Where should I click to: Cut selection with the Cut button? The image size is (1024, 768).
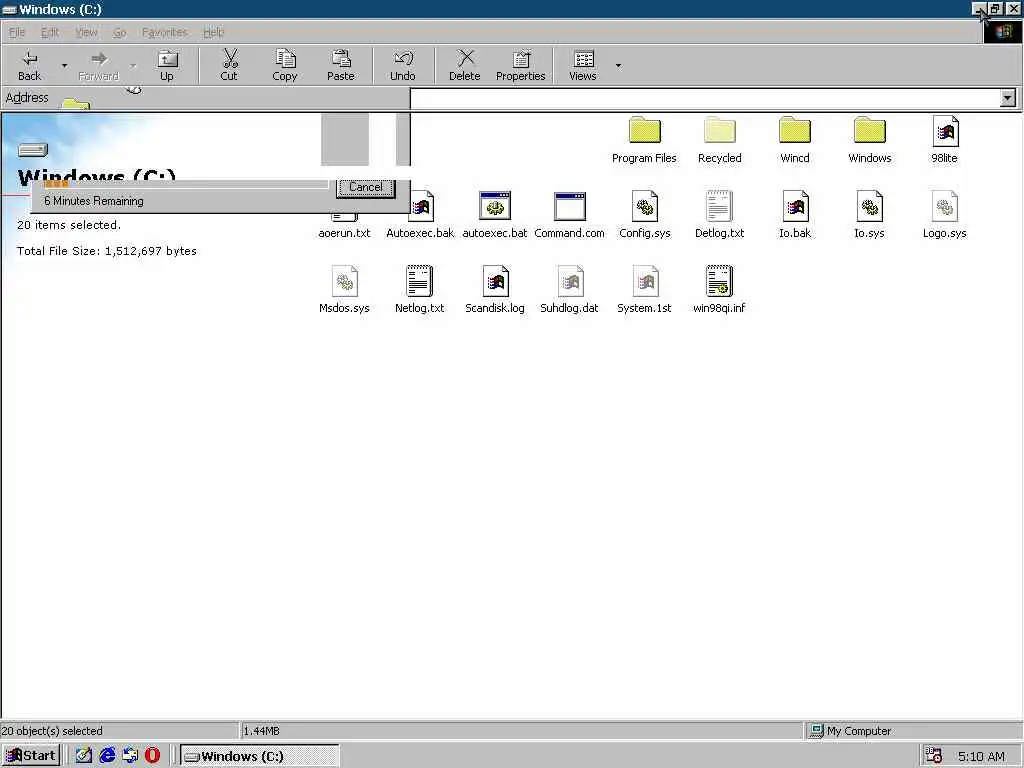click(x=229, y=65)
